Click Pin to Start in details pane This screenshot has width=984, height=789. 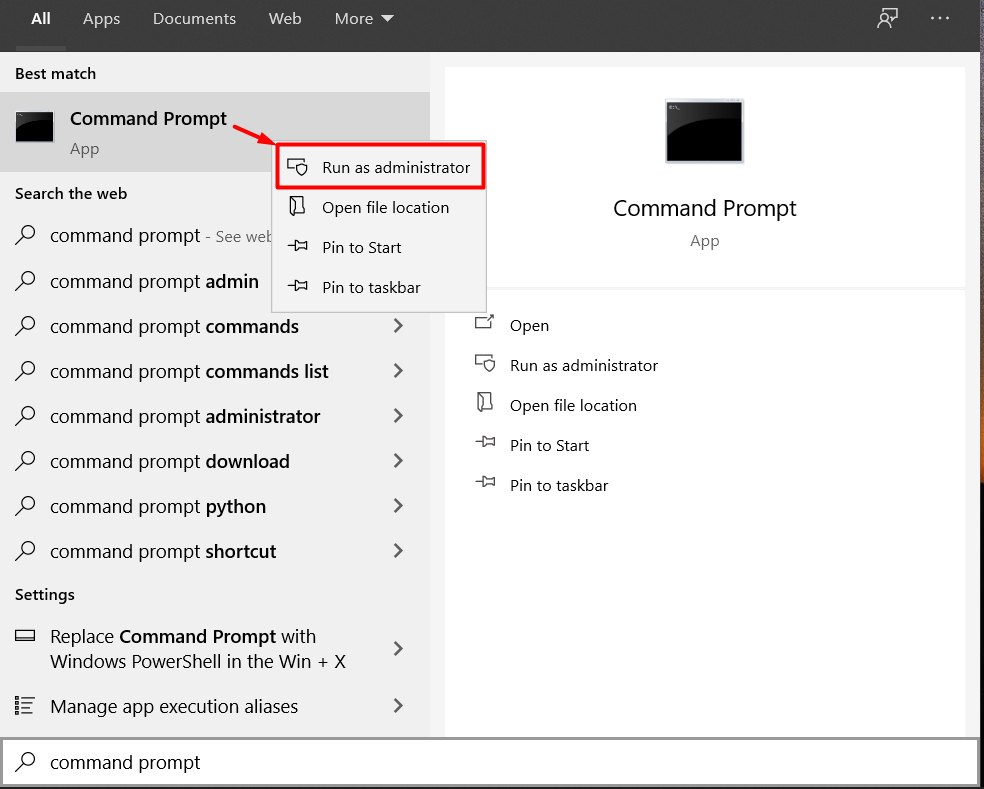coord(549,446)
